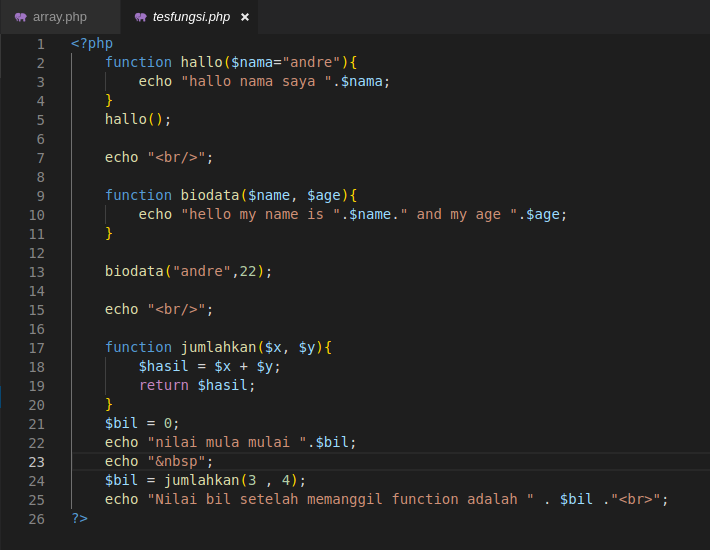Viewport: 710px width, 550px height.
Task: Click the jumlahkan function name on line 17
Action: (x=219, y=348)
